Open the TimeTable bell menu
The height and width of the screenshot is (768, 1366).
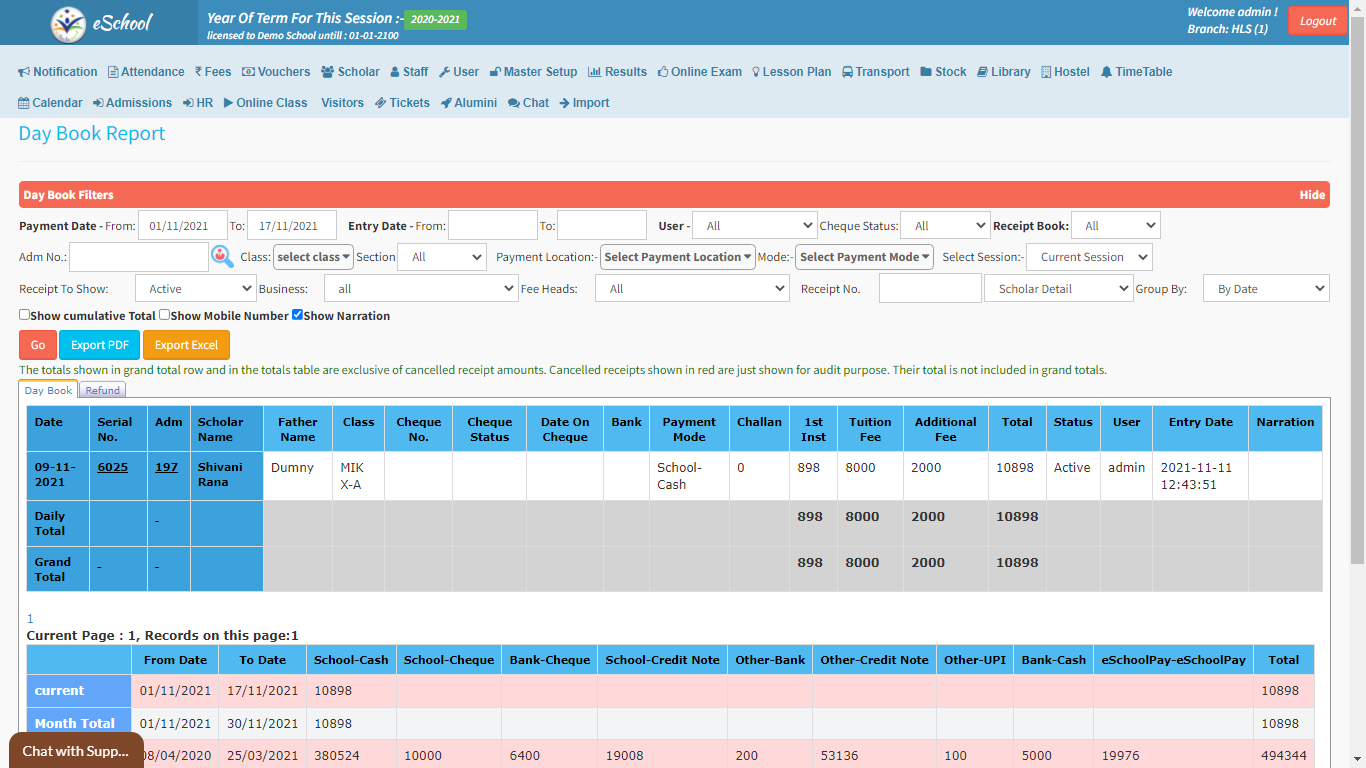[x=1136, y=72]
